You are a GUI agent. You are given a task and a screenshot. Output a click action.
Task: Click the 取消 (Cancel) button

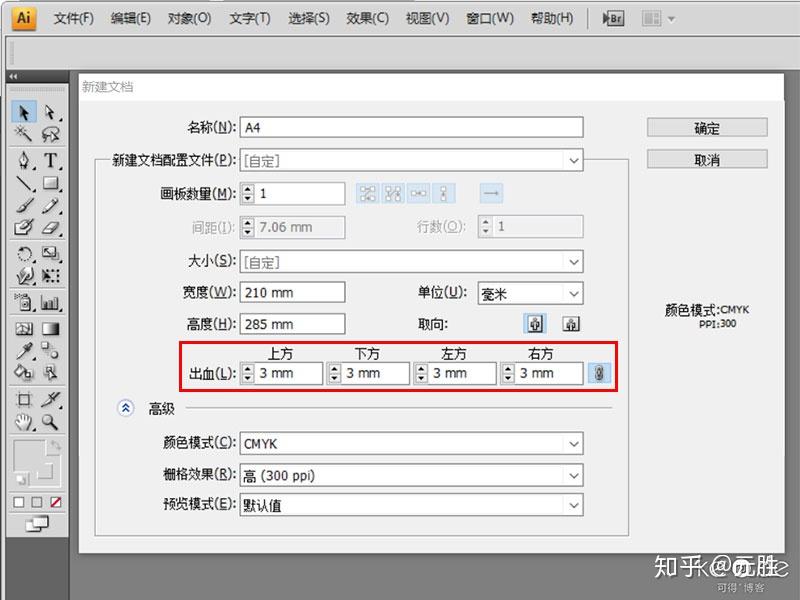tap(705, 159)
